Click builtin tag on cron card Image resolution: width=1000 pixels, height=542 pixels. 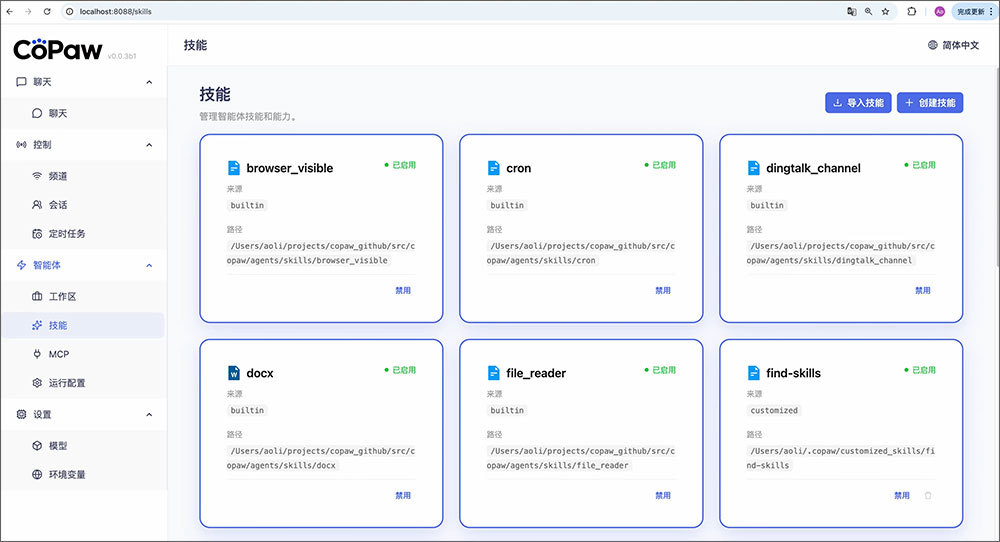(506, 205)
